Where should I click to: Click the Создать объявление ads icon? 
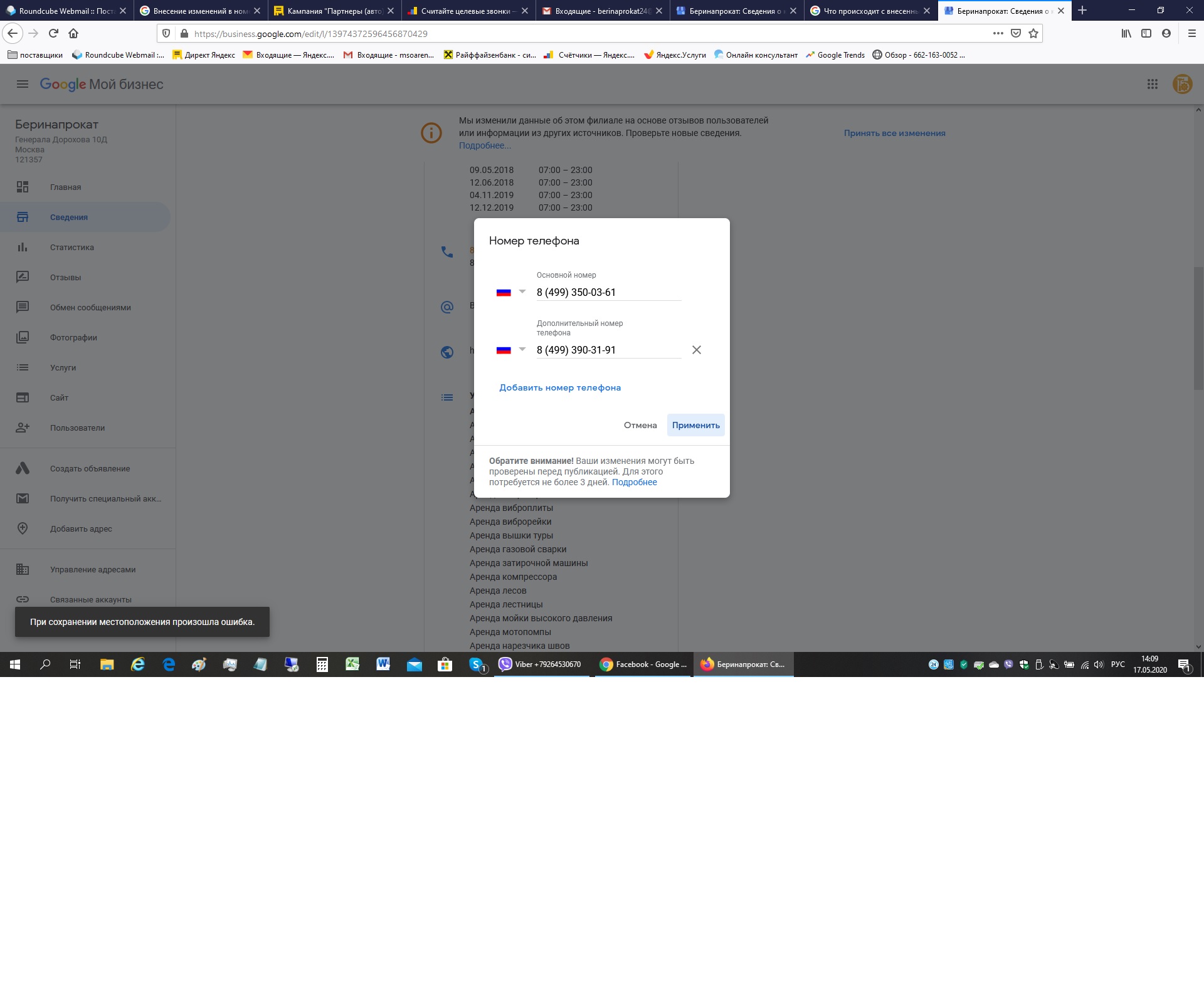click(23, 468)
